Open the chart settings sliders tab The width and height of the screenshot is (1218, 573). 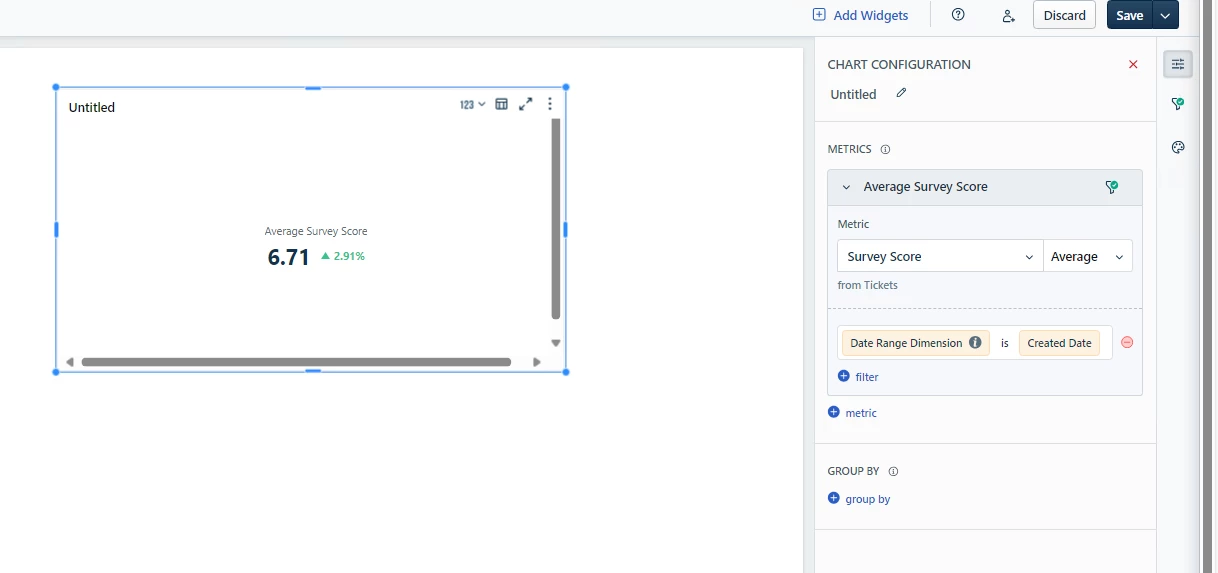point(1178,64)
